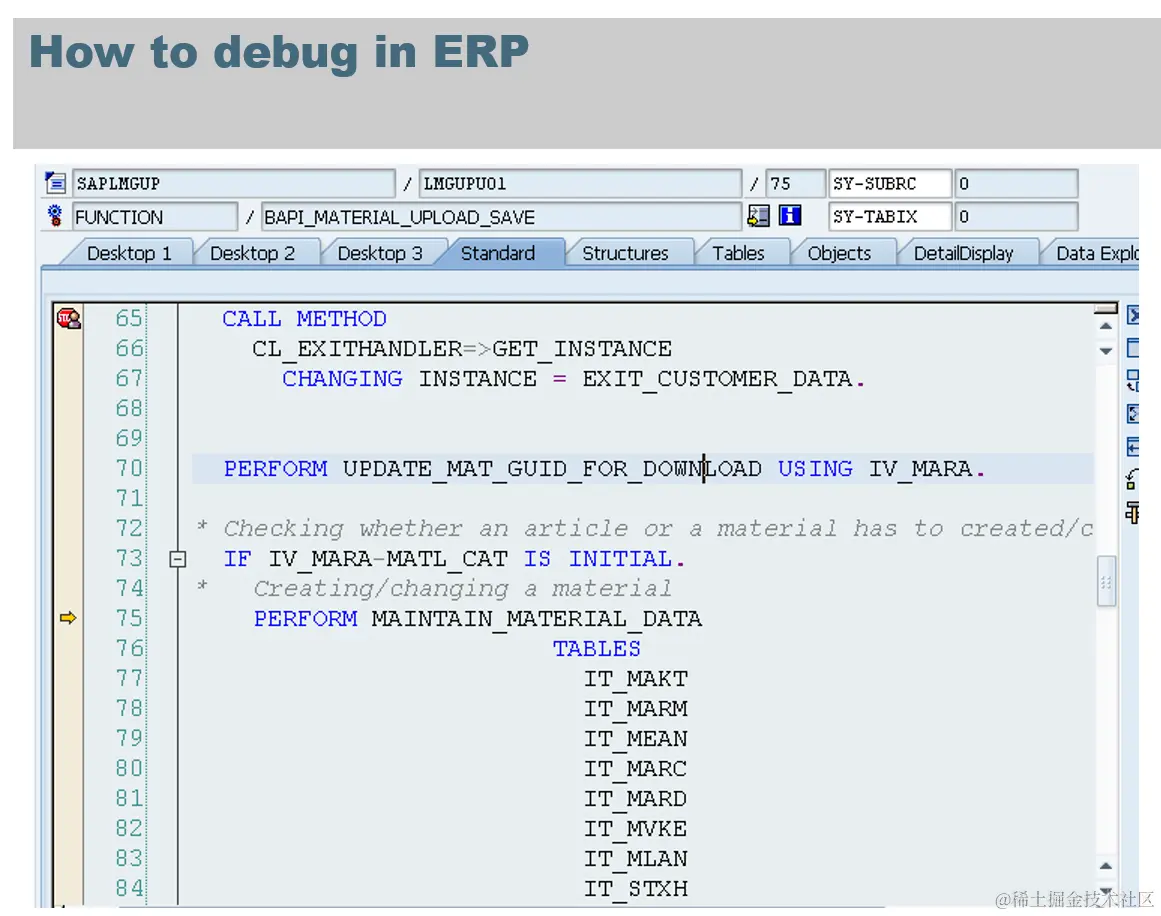Image resolution: width=1161 pixels, height=916 pixels.
Task: Click the line number field showing 75
Action: point(794,183)
